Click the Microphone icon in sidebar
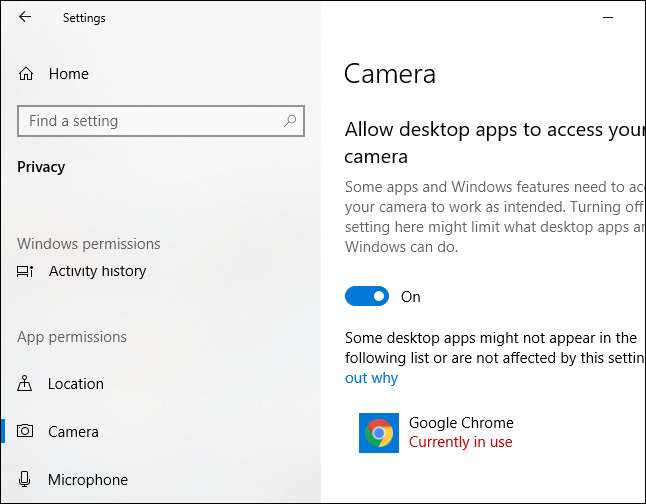This screenshot has height=504, width=646. (26, 480)
